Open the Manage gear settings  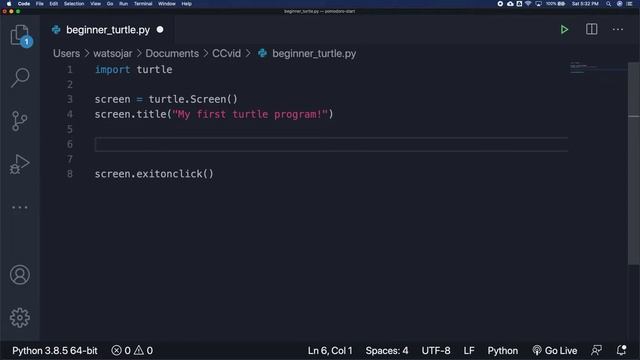click(20, 318)
